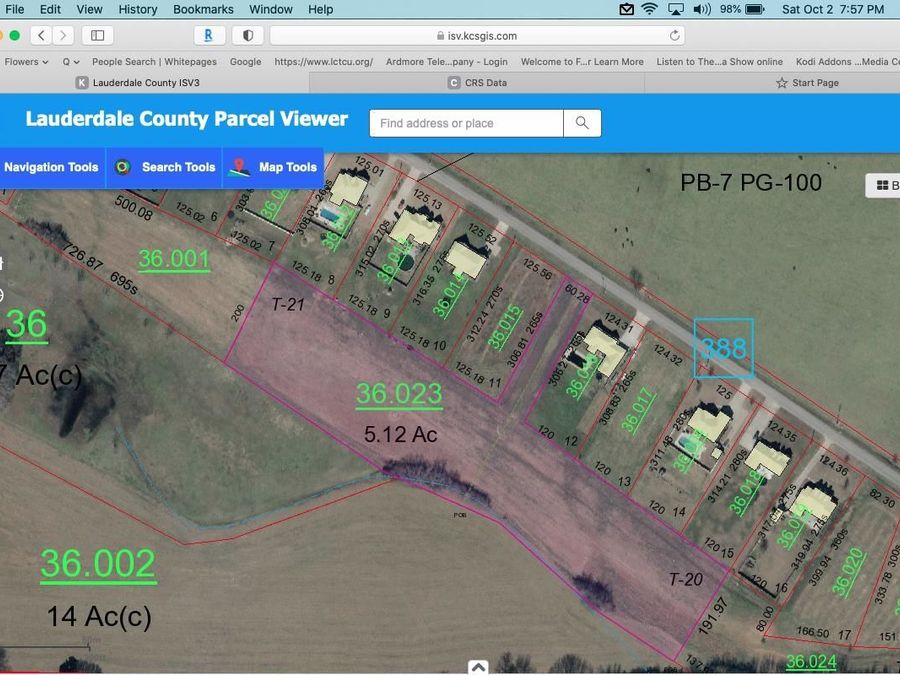Image resolution: width=900 pixels, height=675 pixels.
Task: Click the date and time in menu bar
Action: pyautogui.click(x=833, y=9)
